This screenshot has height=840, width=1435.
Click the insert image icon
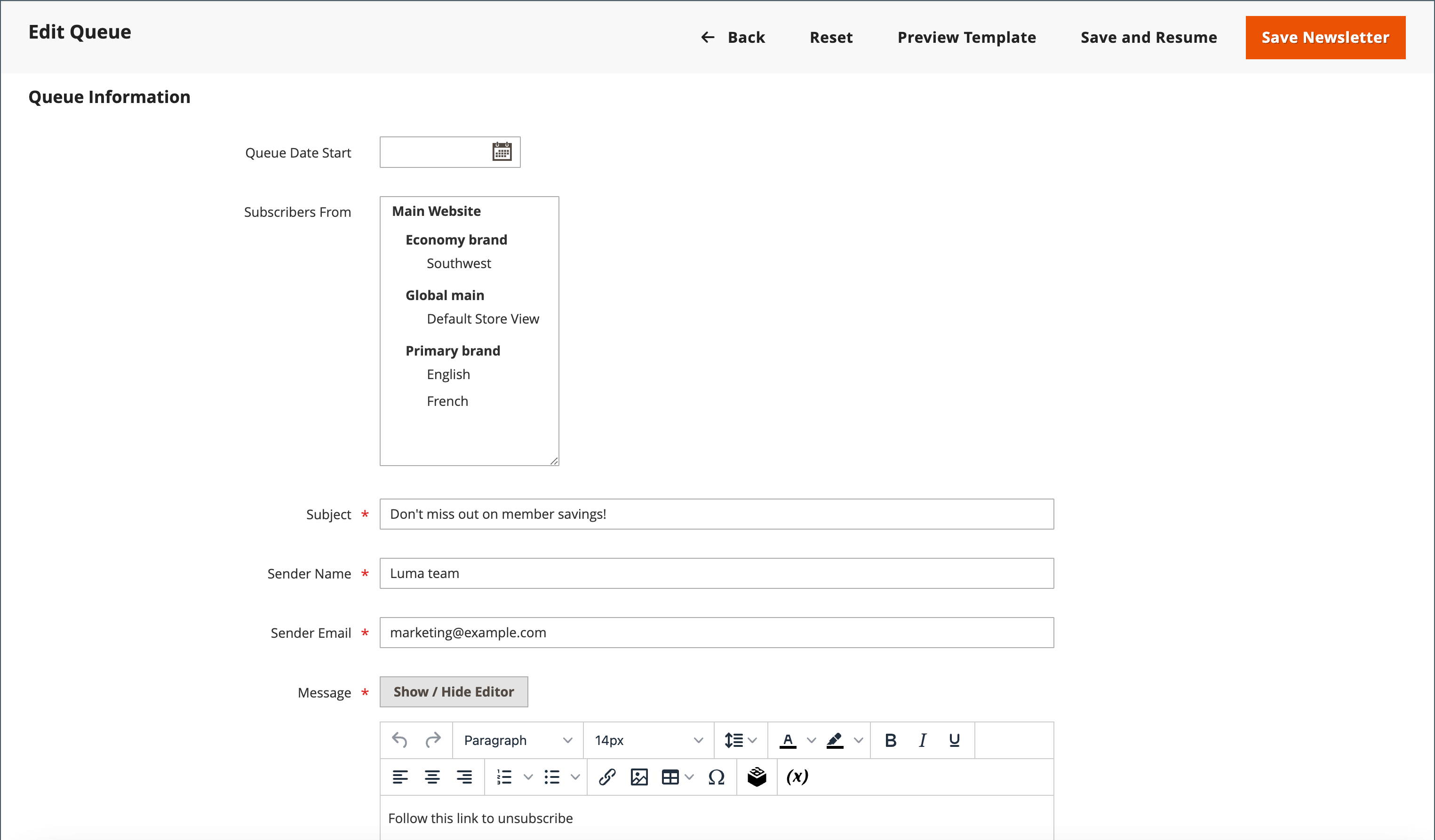click(639, 777)
